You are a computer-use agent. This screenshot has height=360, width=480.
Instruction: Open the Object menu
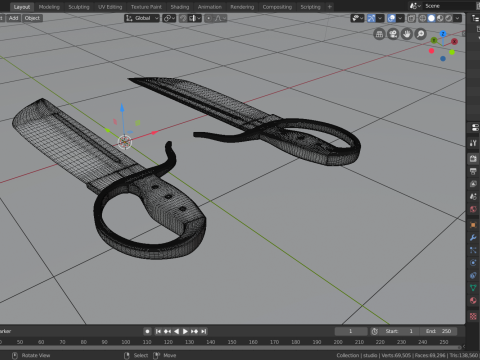(32, 18)
